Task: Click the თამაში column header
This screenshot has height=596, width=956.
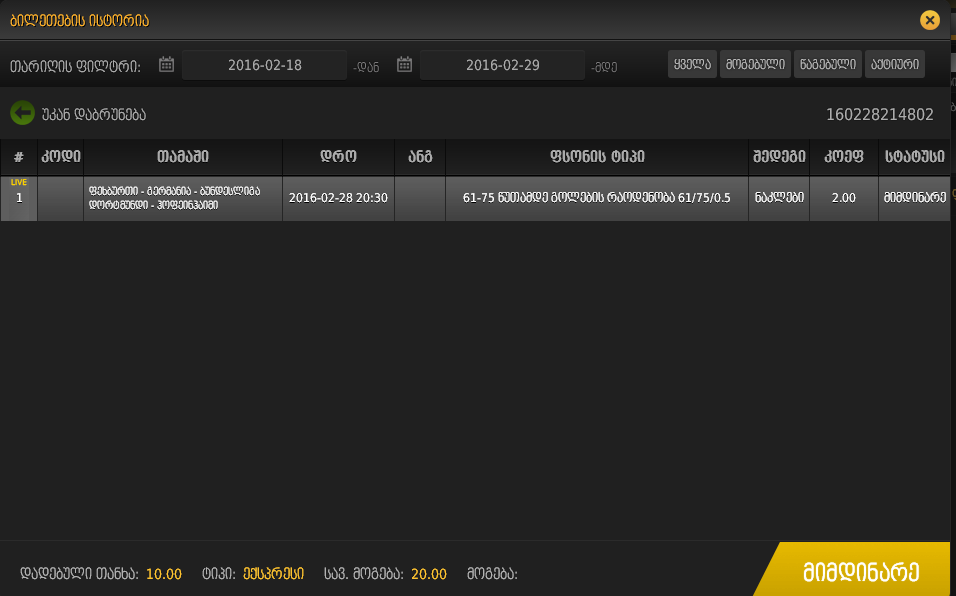Action: pos(183,157)
